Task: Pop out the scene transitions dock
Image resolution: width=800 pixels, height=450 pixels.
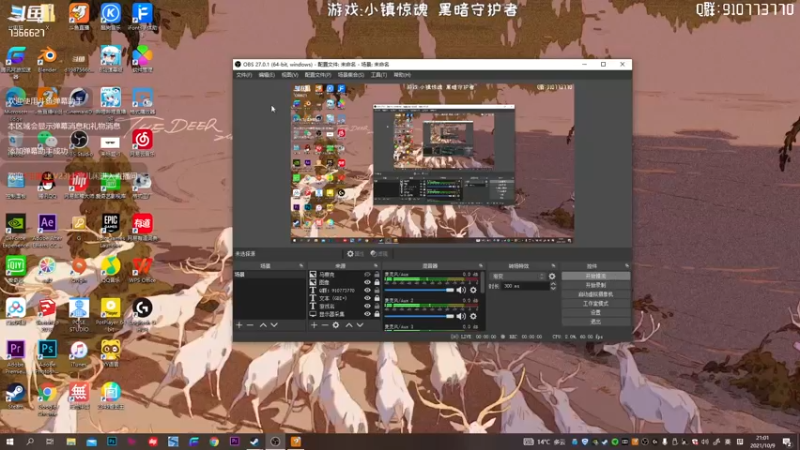Action: coord(554,266)
